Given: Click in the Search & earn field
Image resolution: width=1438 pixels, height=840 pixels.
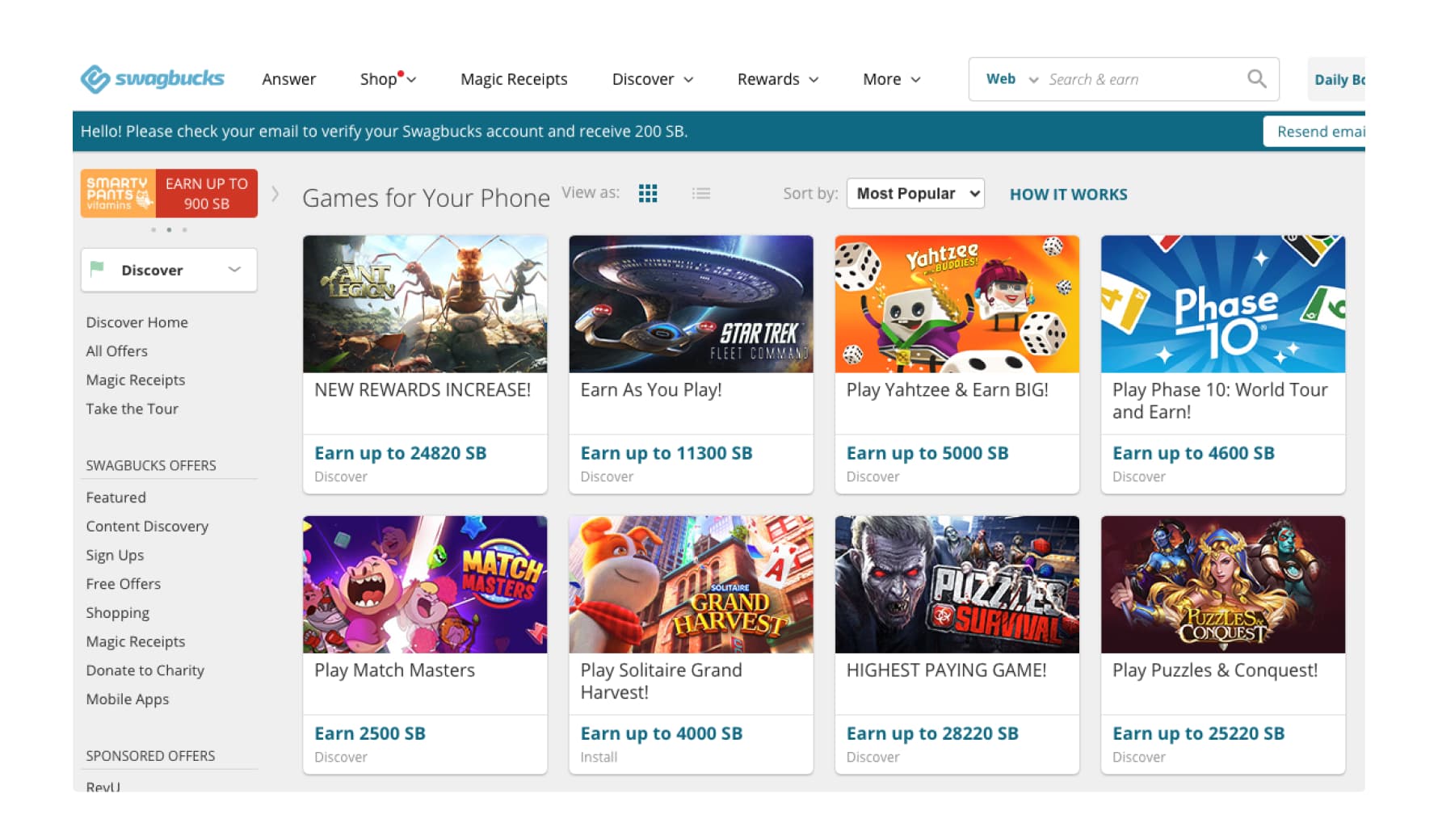Looking at the screenshot, I should 1139,79.
